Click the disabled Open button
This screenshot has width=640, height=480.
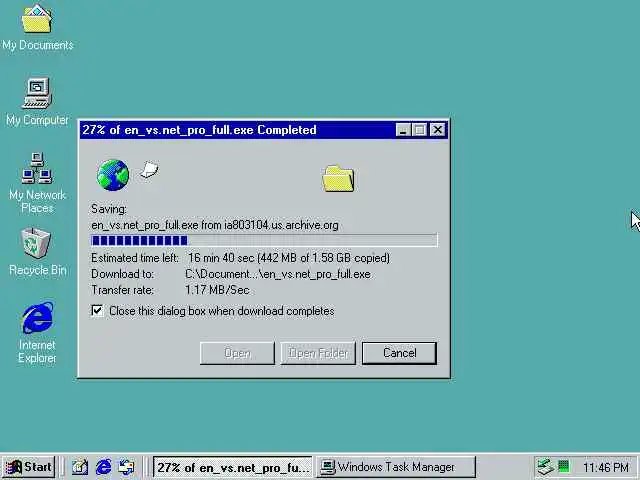237,353
